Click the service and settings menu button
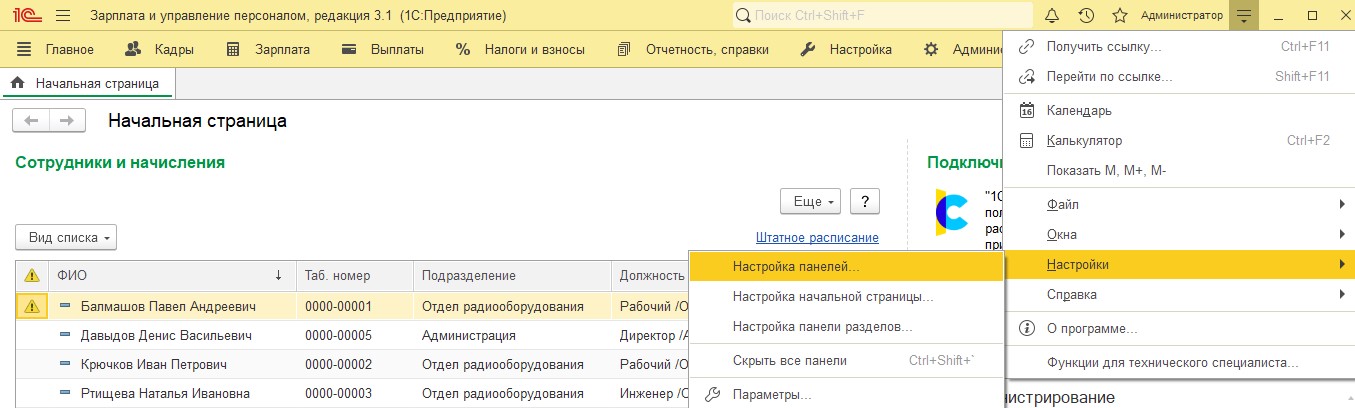 [1243, 16]
